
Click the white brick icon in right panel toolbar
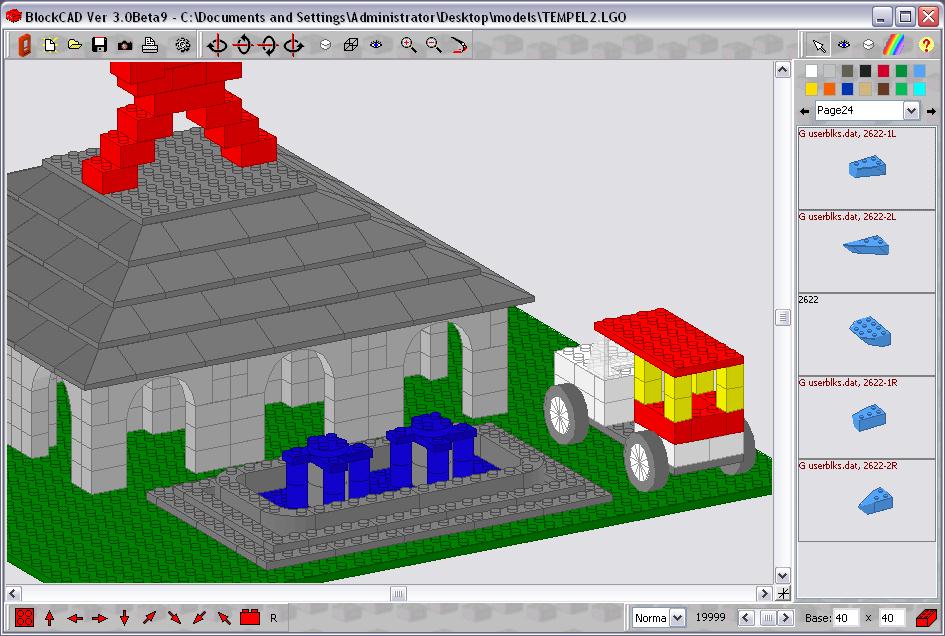(x=868, y=45)
